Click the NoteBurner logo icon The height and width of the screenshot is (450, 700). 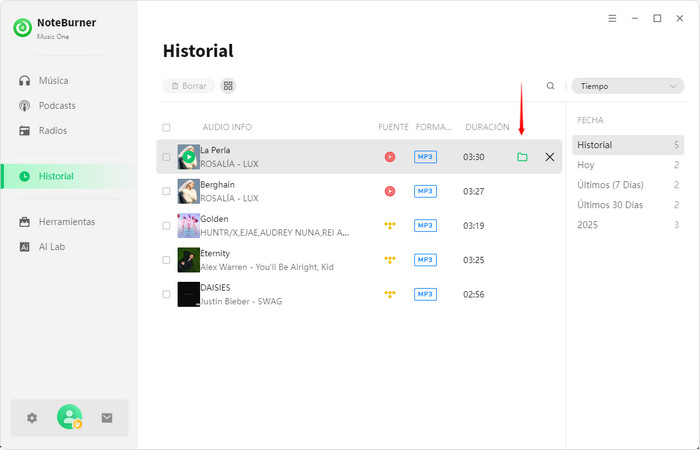(x=22, y=28)
